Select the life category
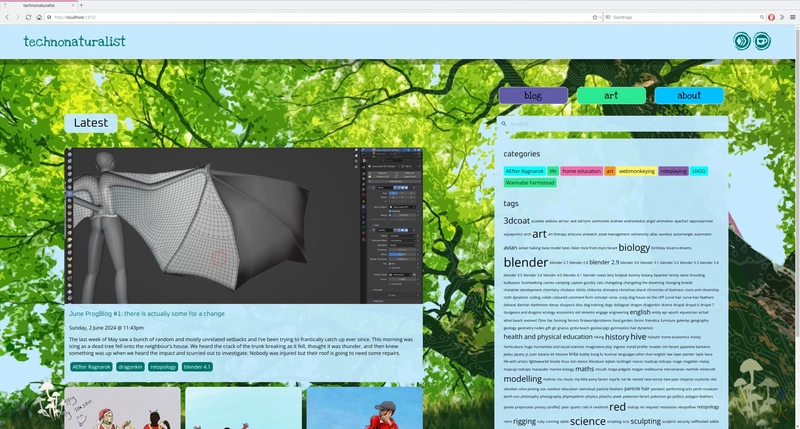The height and width of the screenshot is (429, 800). point(553,171)
